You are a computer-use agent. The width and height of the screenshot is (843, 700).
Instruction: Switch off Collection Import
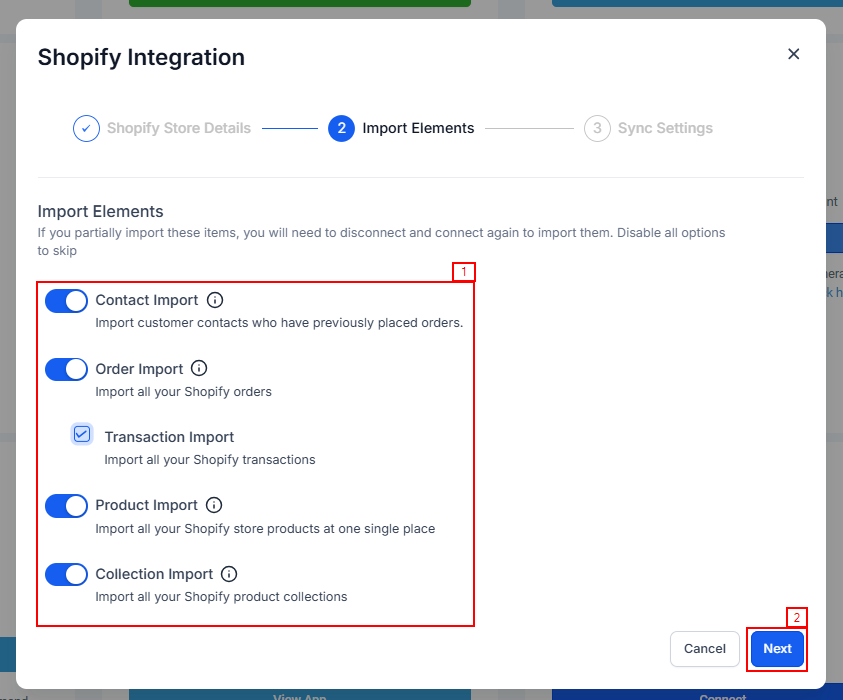pos(67,575)
